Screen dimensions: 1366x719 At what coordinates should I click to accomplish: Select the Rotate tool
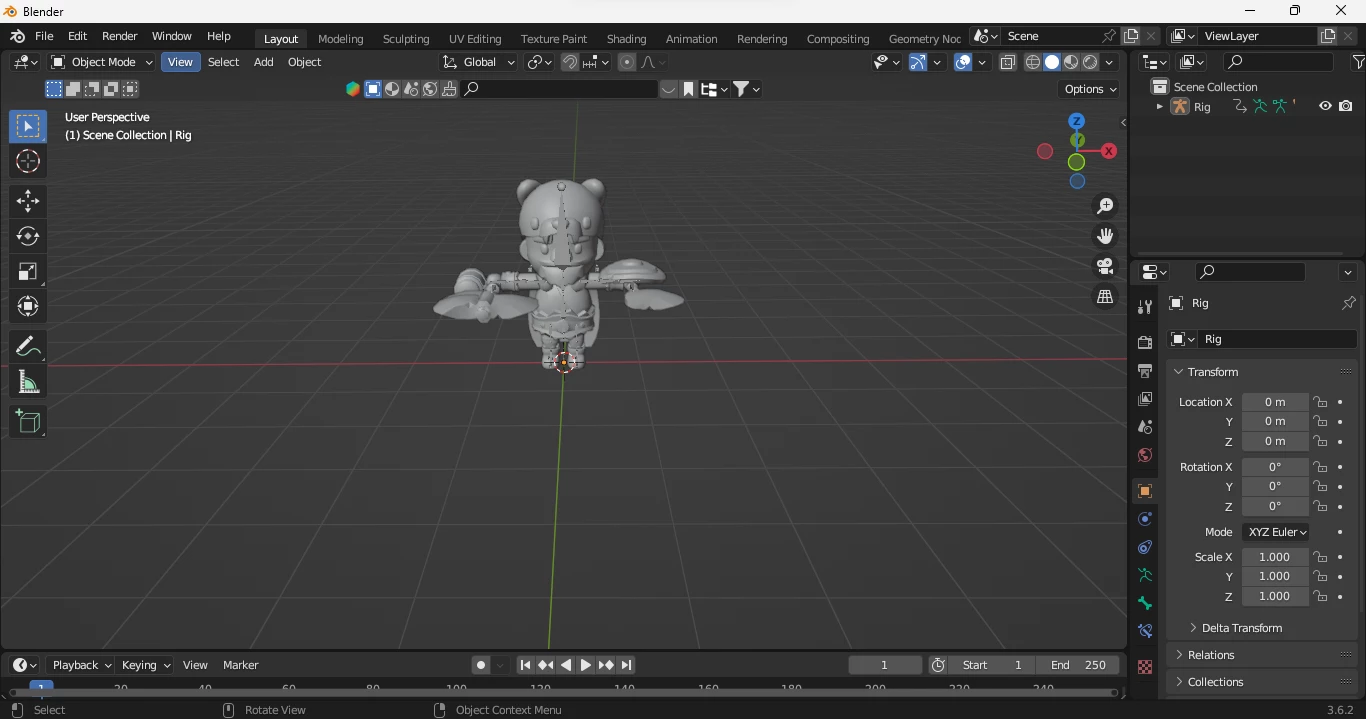[28, 236]
